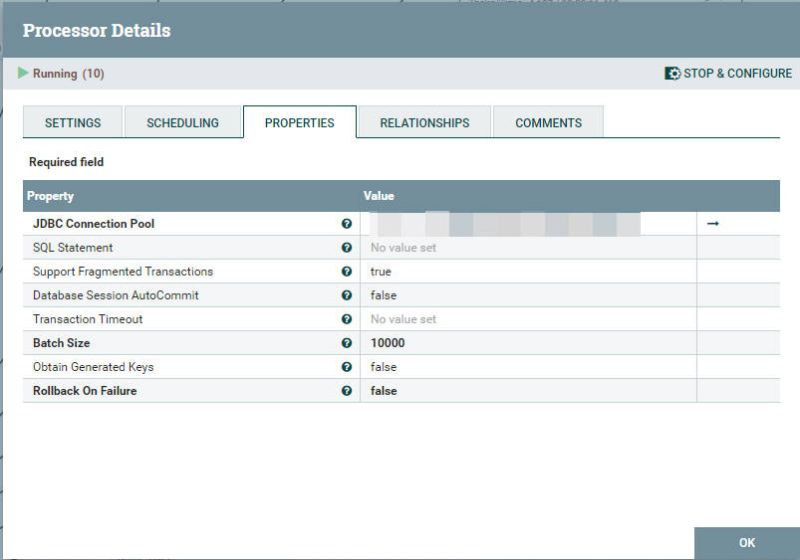Image resolution: width=800 pixels, height=560 pixels.
Task: Open help icon for SQL Statement
Action: pos(346,247)
